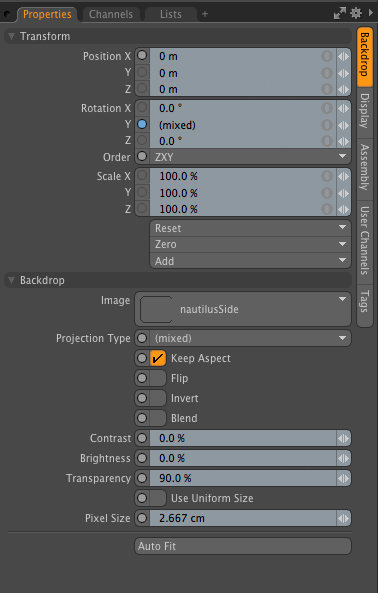The width and height of the screenshot is (378, 593).
Task: Click the Auto Fit button
Action: (x=243, y=546)
